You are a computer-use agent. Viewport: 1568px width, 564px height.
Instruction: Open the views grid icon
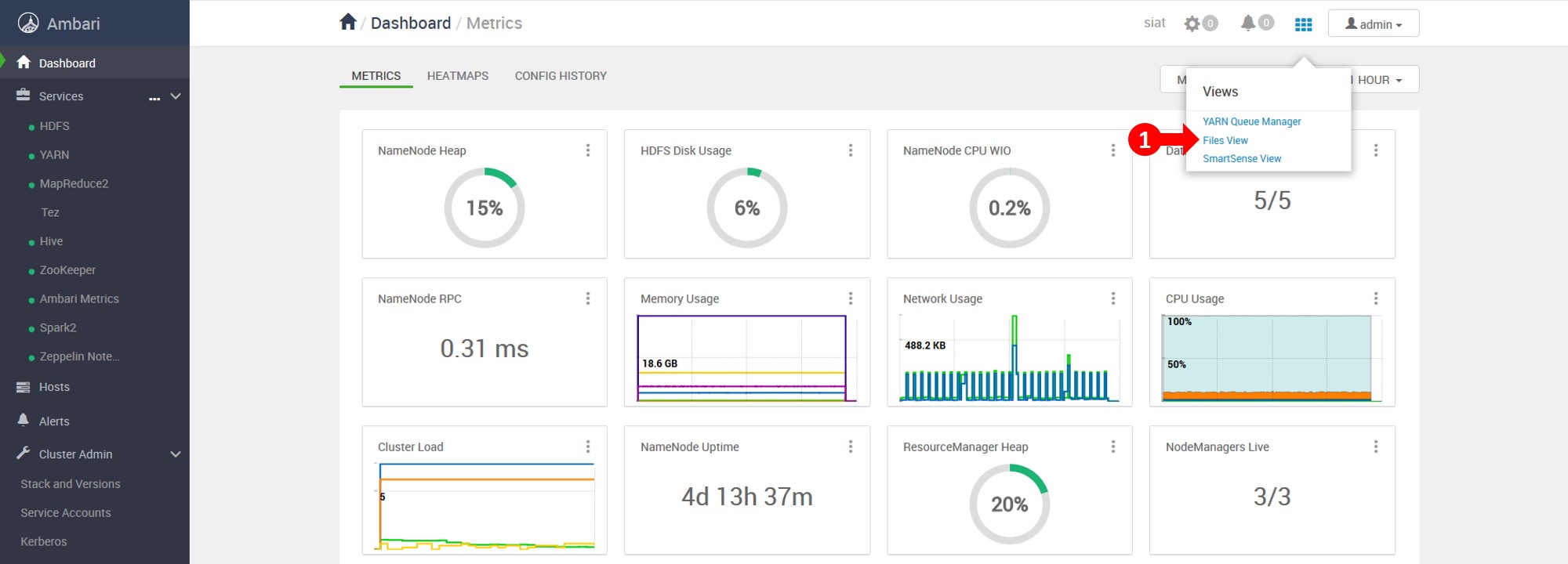pos(1303,24)
